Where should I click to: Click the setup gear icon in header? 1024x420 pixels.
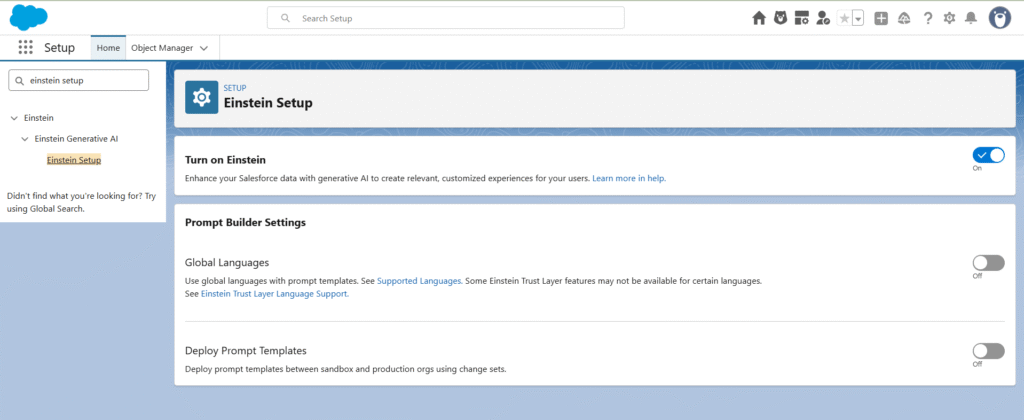(949, 18)
